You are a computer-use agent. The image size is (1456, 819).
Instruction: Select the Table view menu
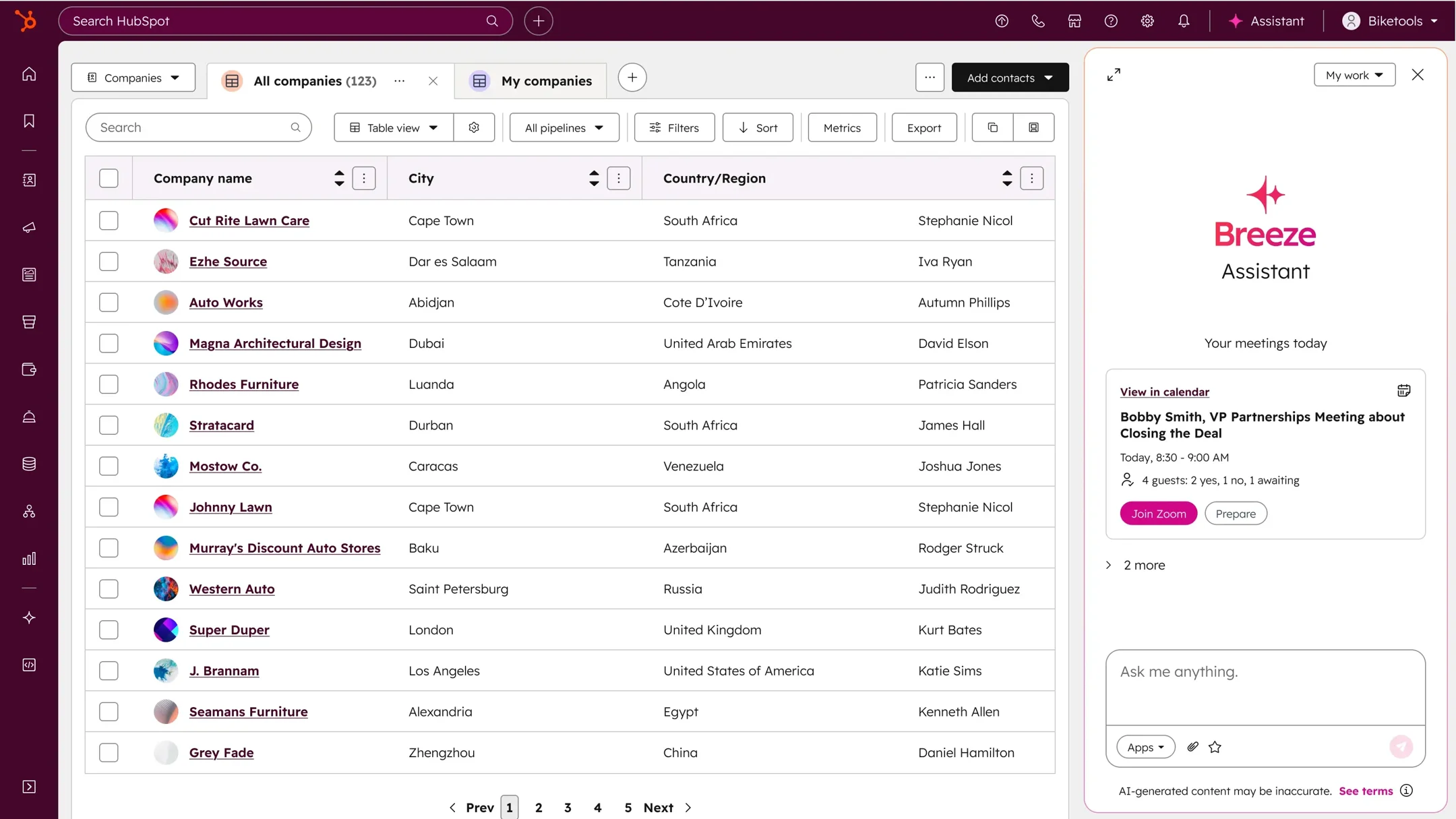pos(393,127)
